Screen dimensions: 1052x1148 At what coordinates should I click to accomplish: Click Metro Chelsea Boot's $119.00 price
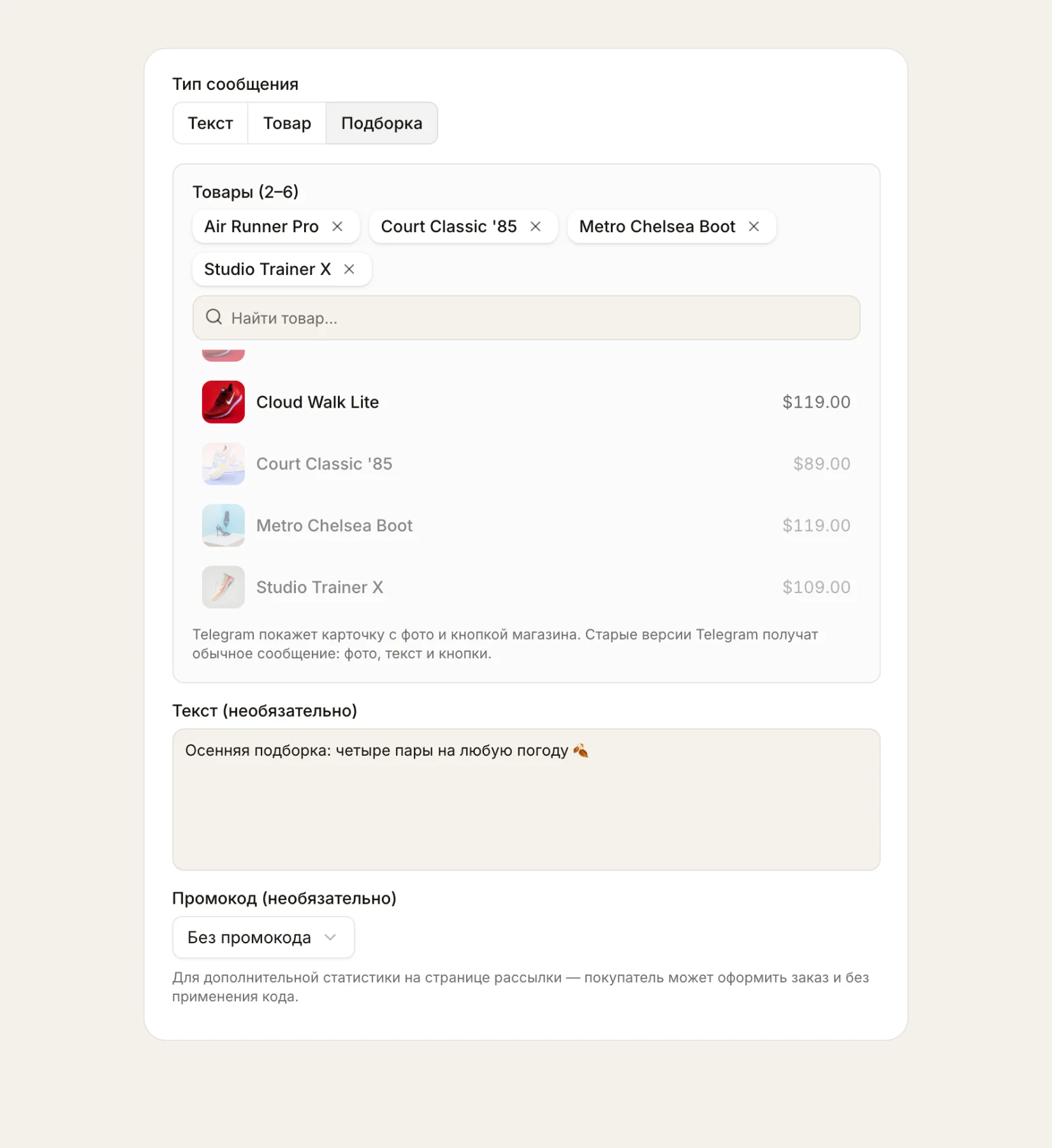point(816,526)
